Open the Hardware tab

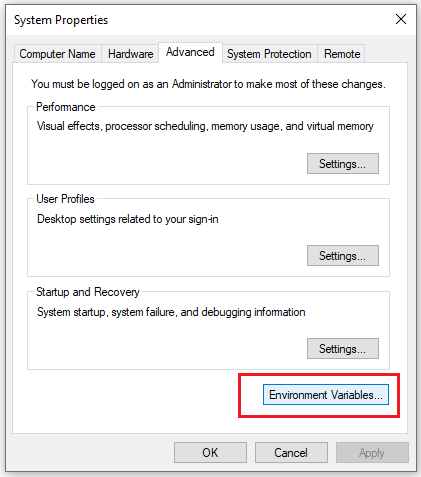(x=130, y=54)
